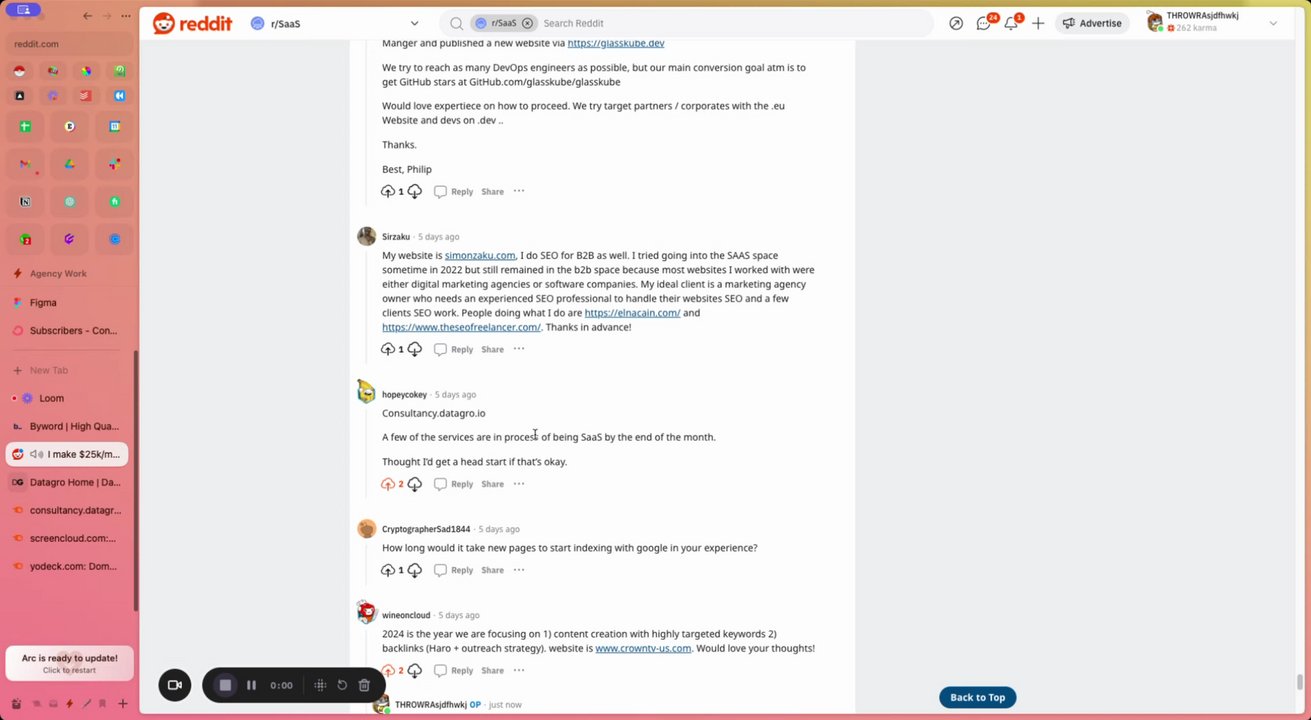This screenshot has height=720, width=1311.
Task: Go back with Arc back arrow
Action: coord(88,15)
